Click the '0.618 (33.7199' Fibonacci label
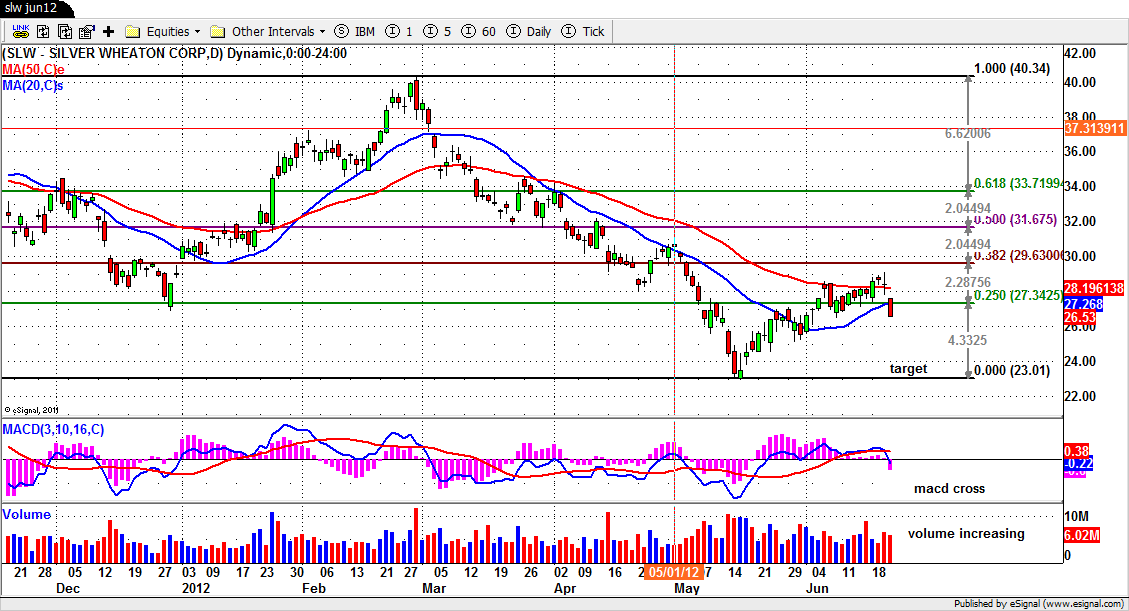Screen dimensions: 1129x611 (x=1017, y=184)
